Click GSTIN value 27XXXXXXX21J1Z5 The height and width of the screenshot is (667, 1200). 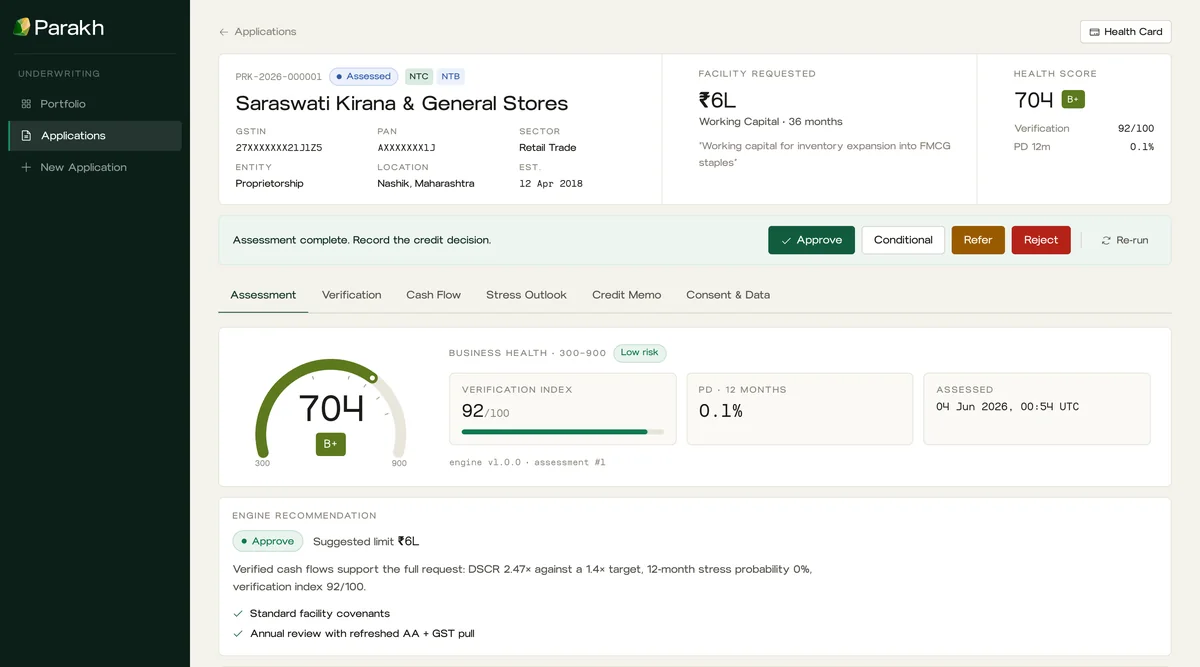click(279, 148)
